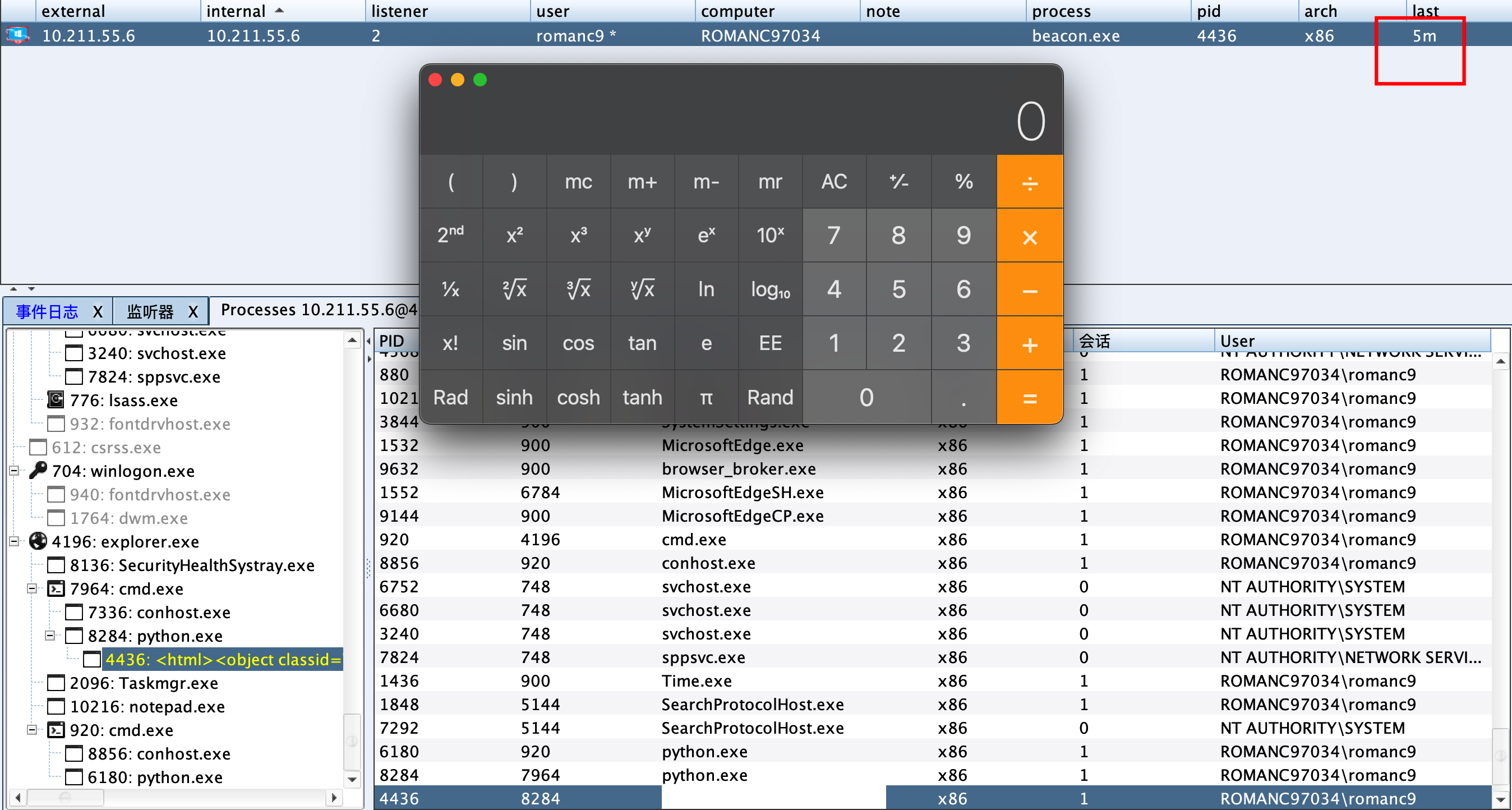Select 10216: notepad.exe in the tree
The width and height of the screenshot is (1512, 810).
pyautogui.click(x=147, y=706)
